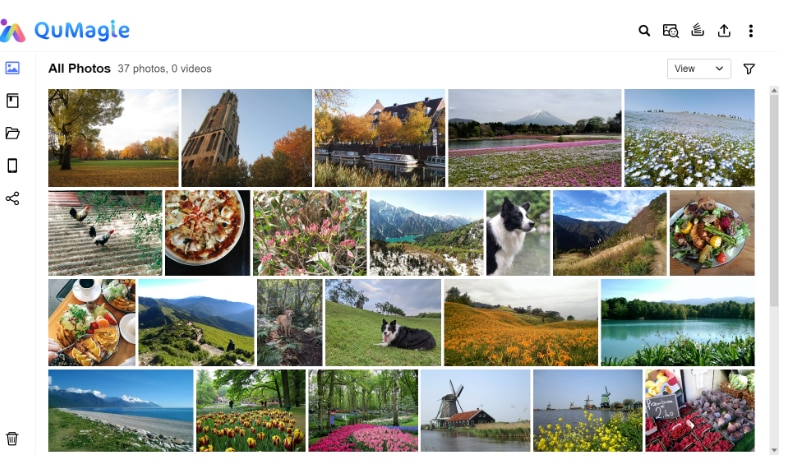Click the upload photos icon
Image resolution: width=795 pixels, height=466 pixels.
point(724,31)
